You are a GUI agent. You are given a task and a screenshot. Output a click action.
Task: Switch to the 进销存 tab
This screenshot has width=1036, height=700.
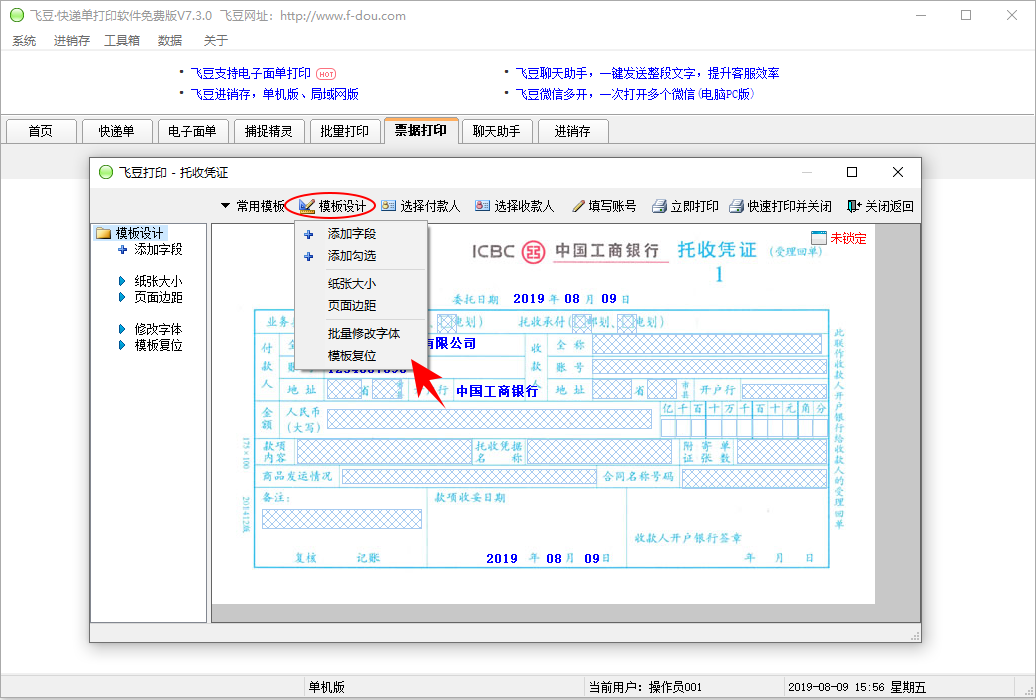point(573,131)
